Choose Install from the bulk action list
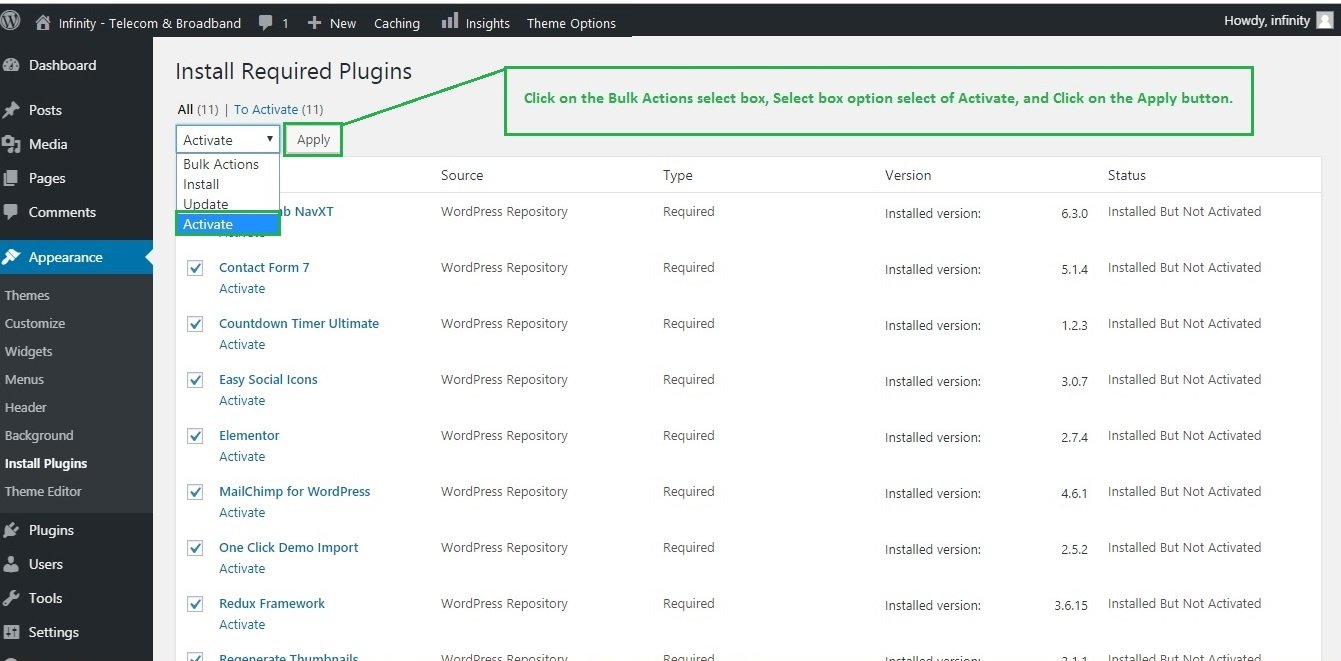The width and height of the screenshot is (1341, 661). (228, 184)
